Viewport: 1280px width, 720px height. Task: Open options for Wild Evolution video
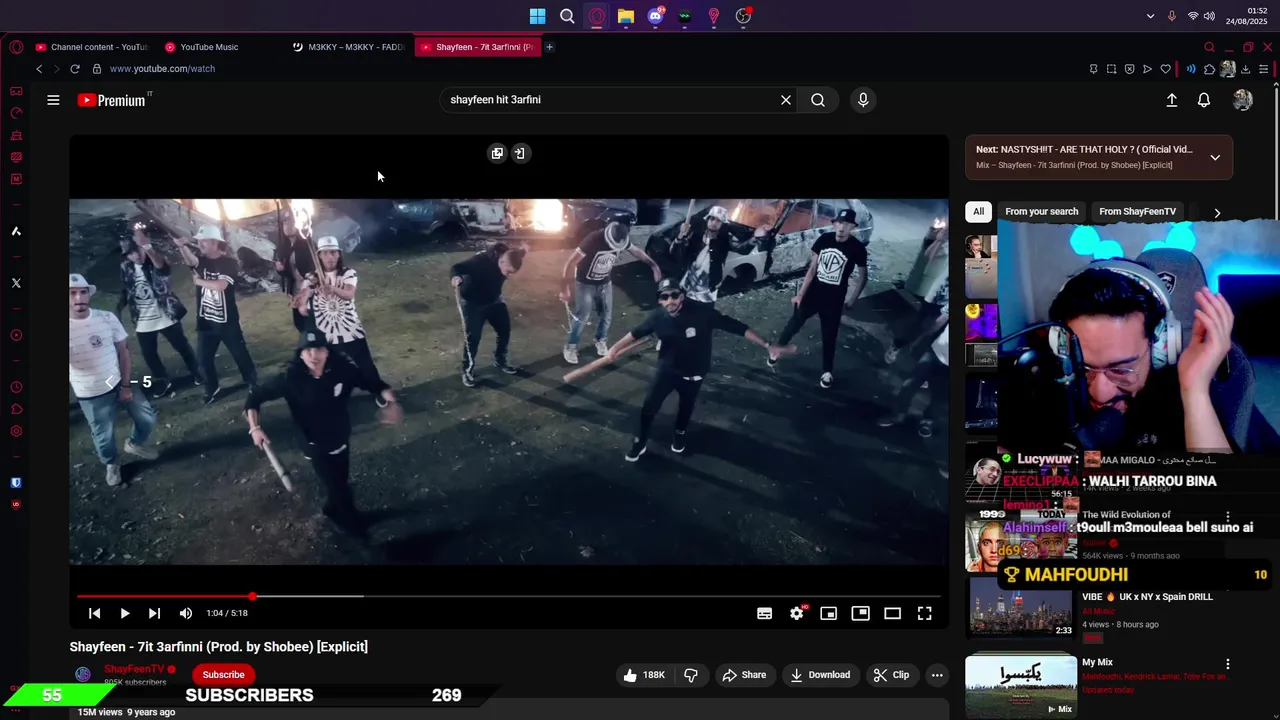(1227, 517)
